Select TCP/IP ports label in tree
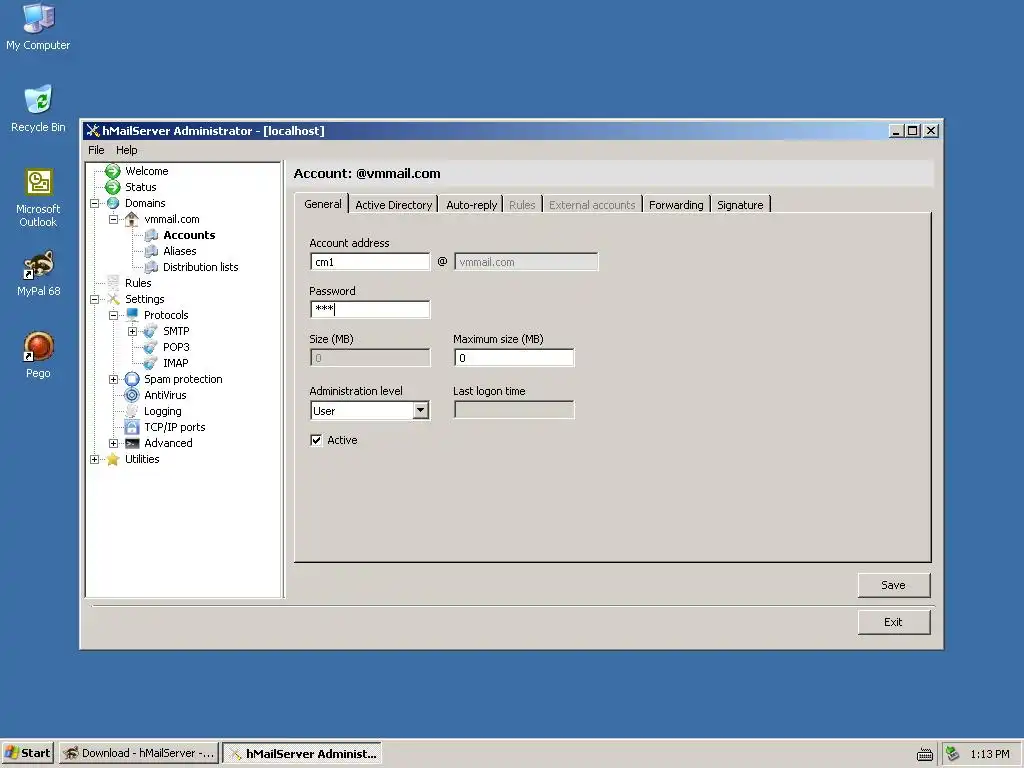 tap(174, 427)
